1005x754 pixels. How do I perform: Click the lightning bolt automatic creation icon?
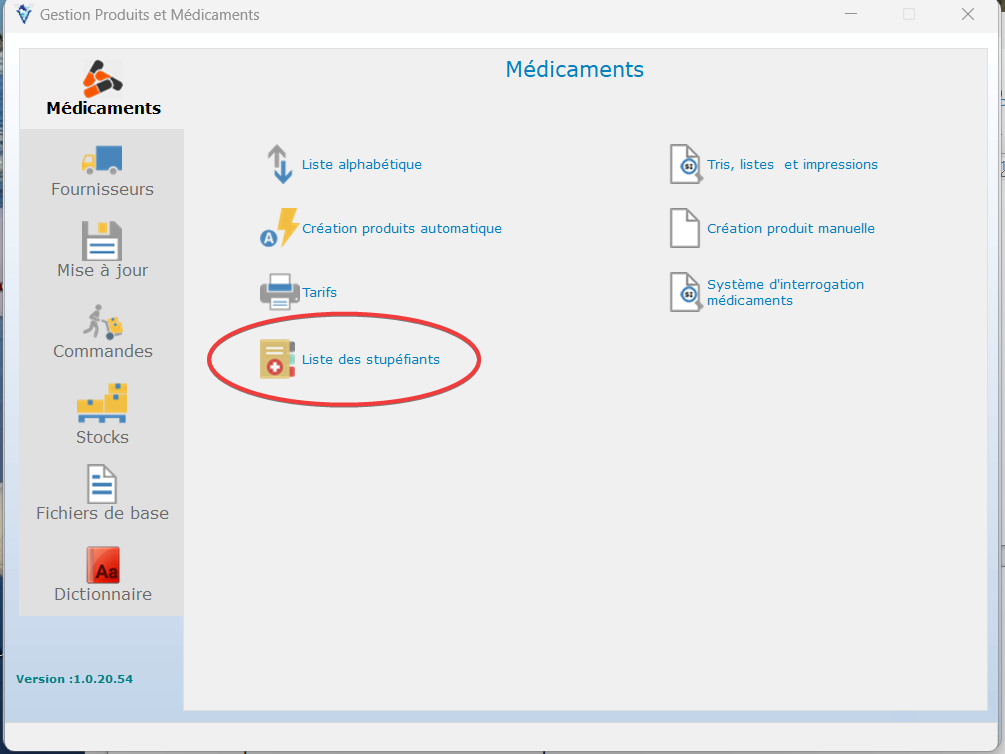[279, 228]
